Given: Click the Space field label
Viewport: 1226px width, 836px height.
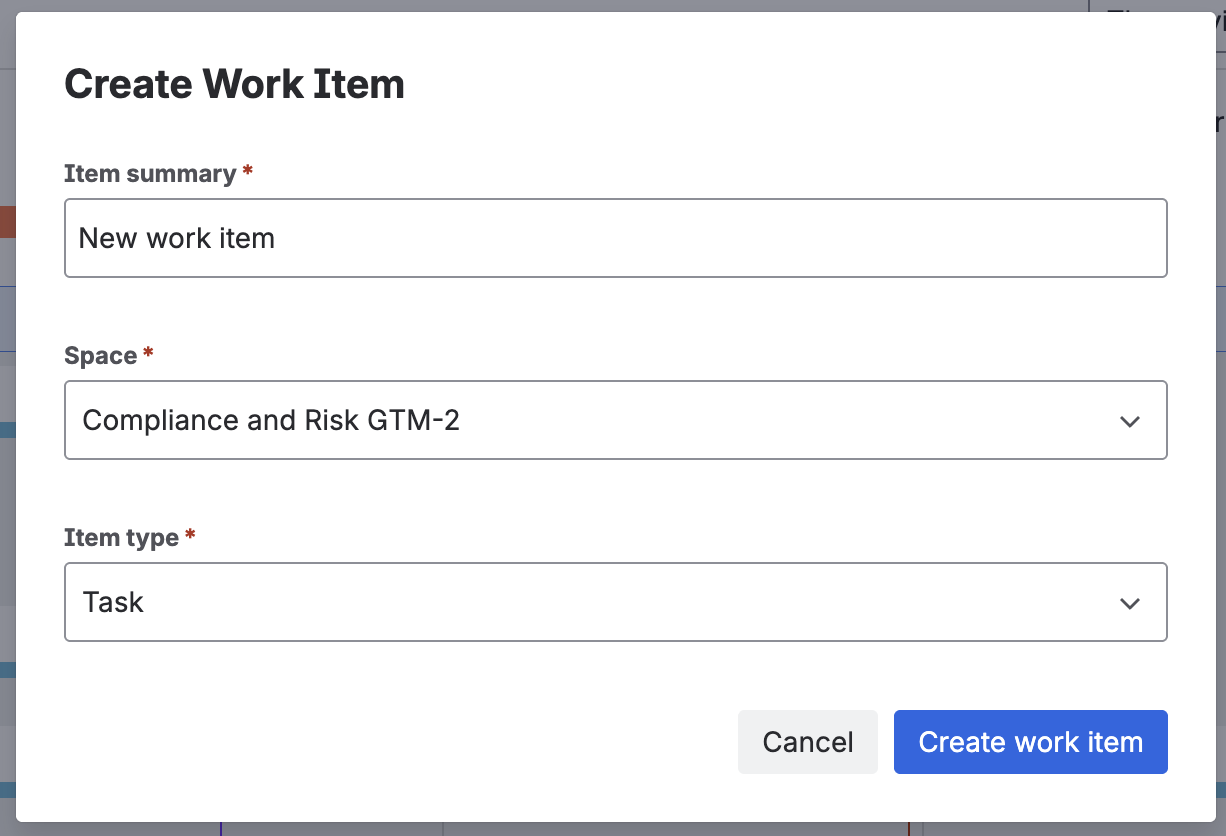Looking at the screenshot, I should 100,356.
